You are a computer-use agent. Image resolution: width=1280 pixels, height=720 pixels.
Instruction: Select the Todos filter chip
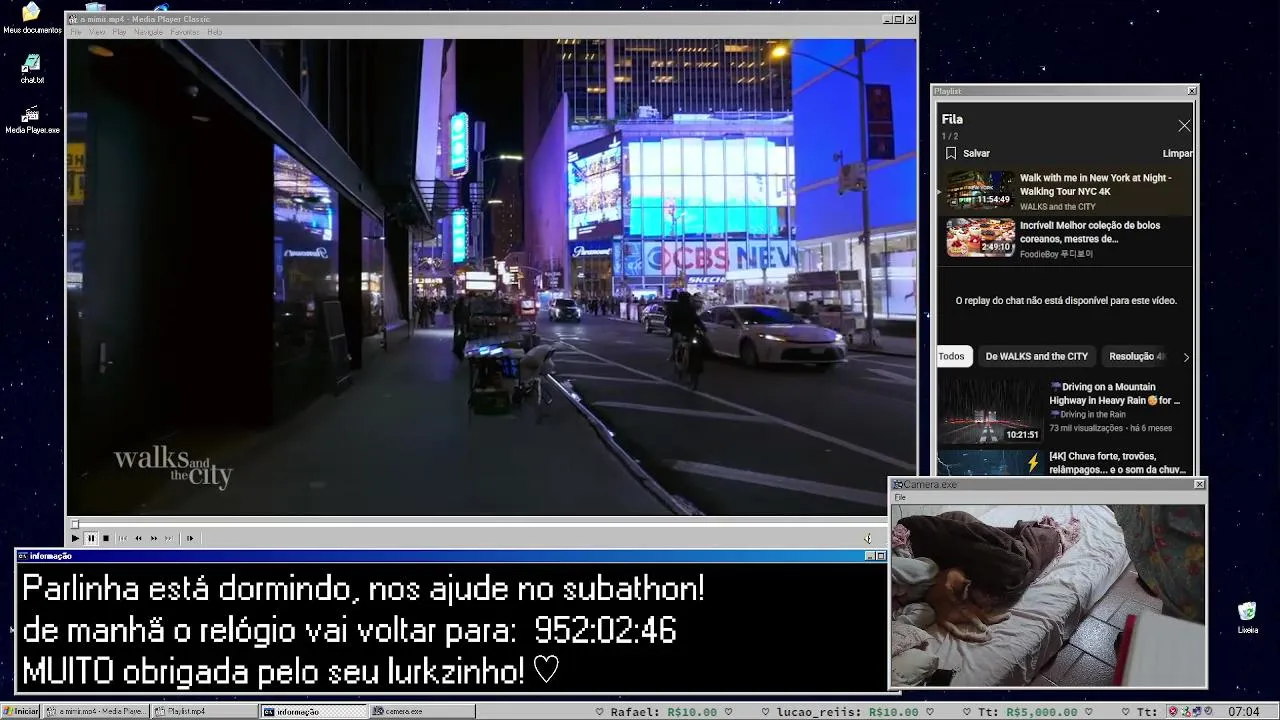(x=953, y=356)
